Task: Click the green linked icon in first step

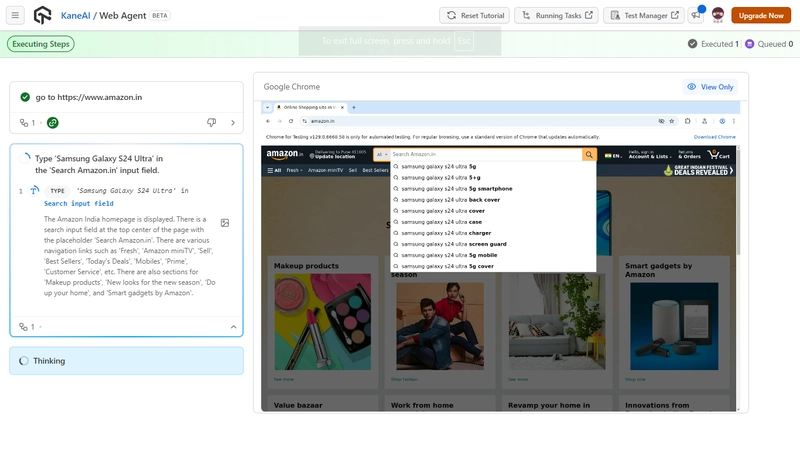Action: point(53,122)
